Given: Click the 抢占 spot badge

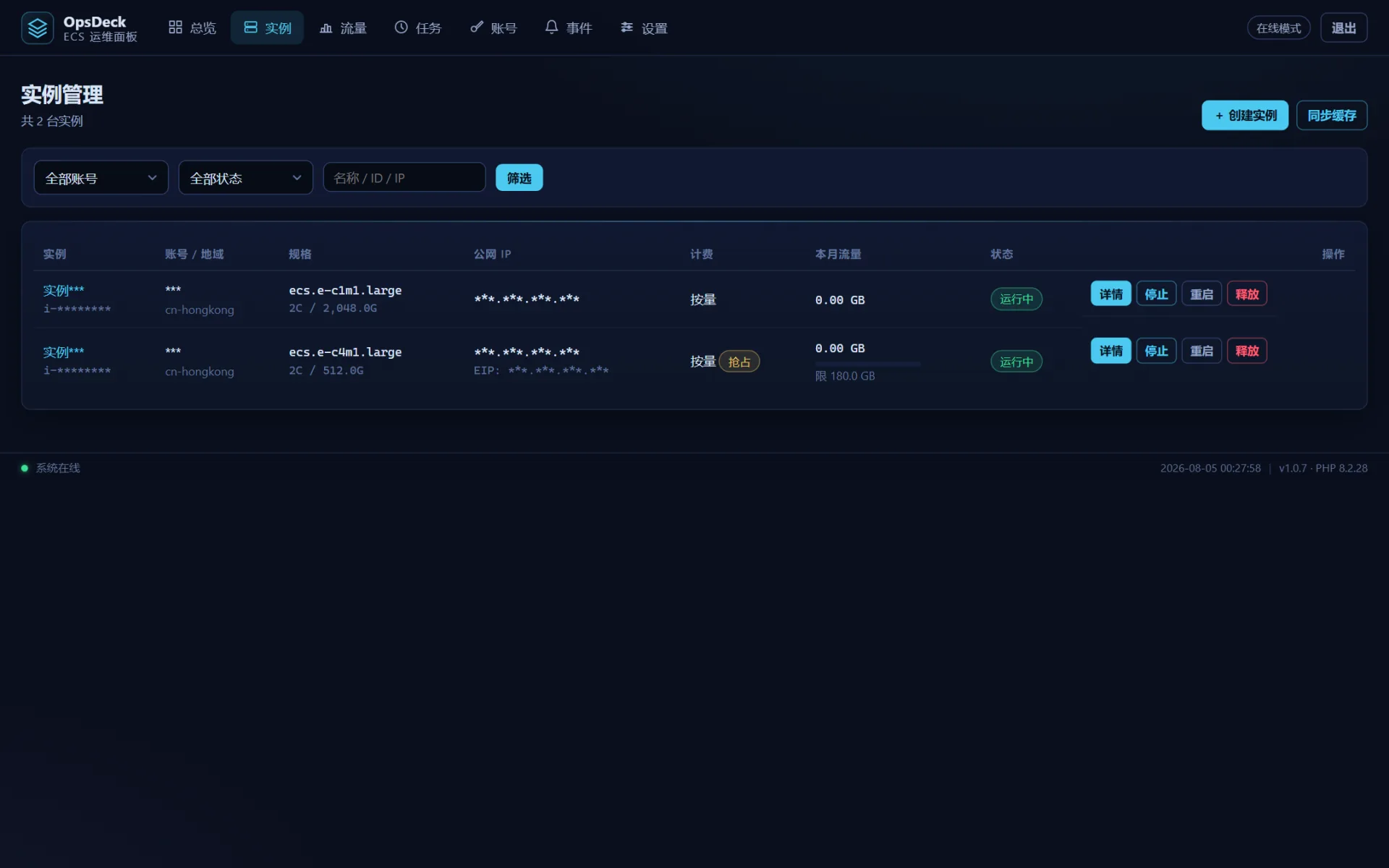Looking at the screenshot, I should click(739, 362).
